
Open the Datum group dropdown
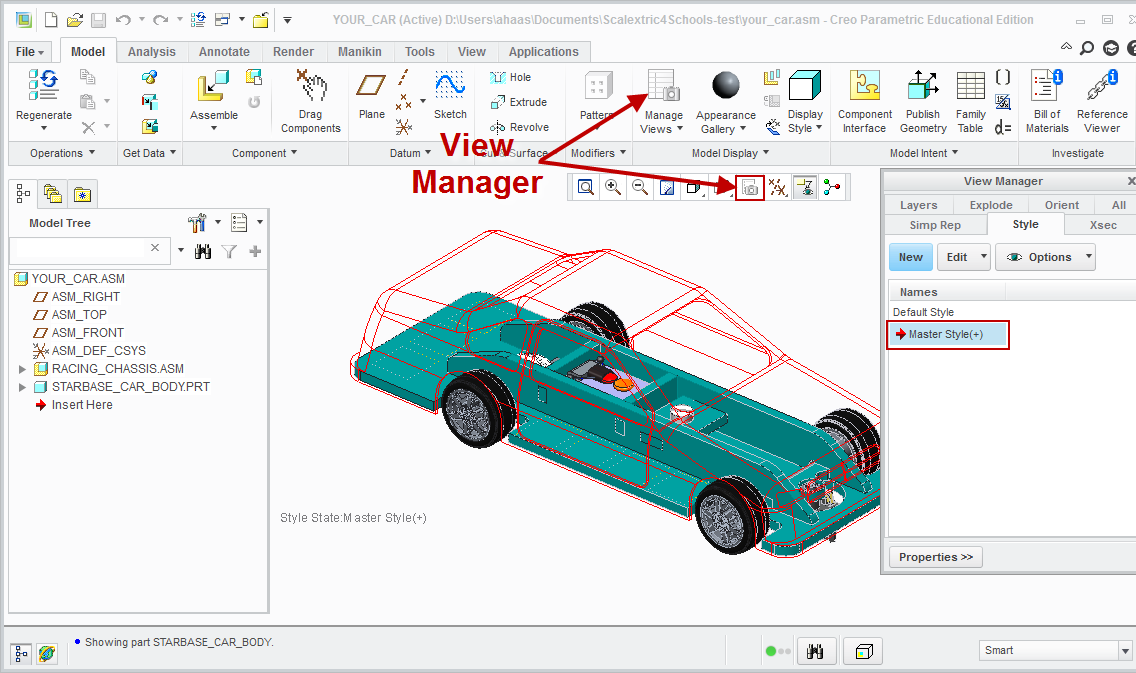point(410,153)
